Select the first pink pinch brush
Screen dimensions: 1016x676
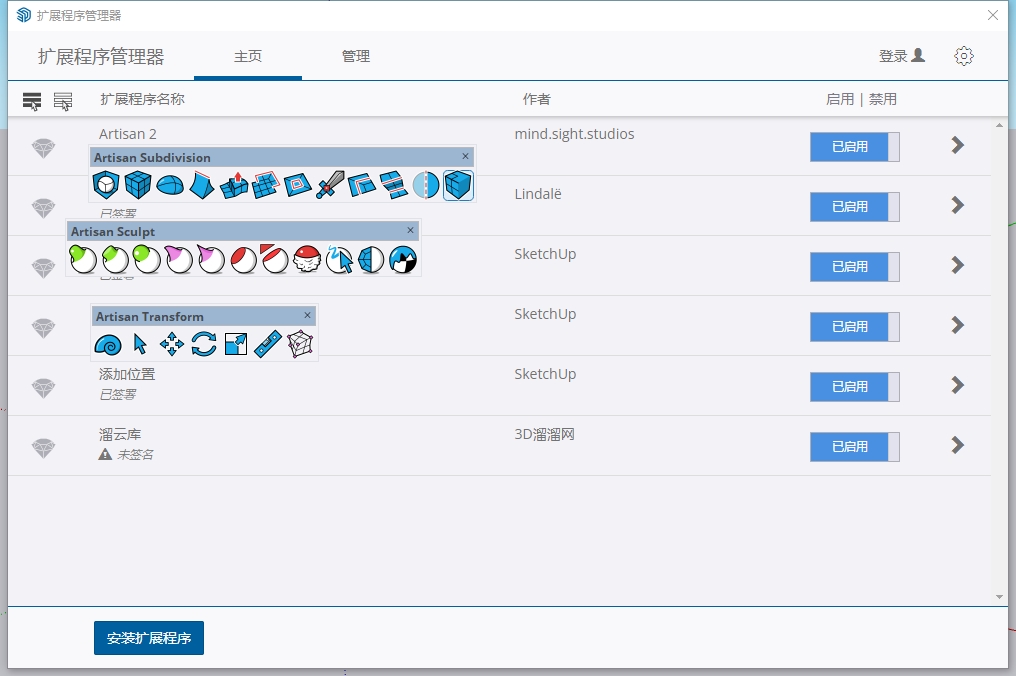point(178,259)
